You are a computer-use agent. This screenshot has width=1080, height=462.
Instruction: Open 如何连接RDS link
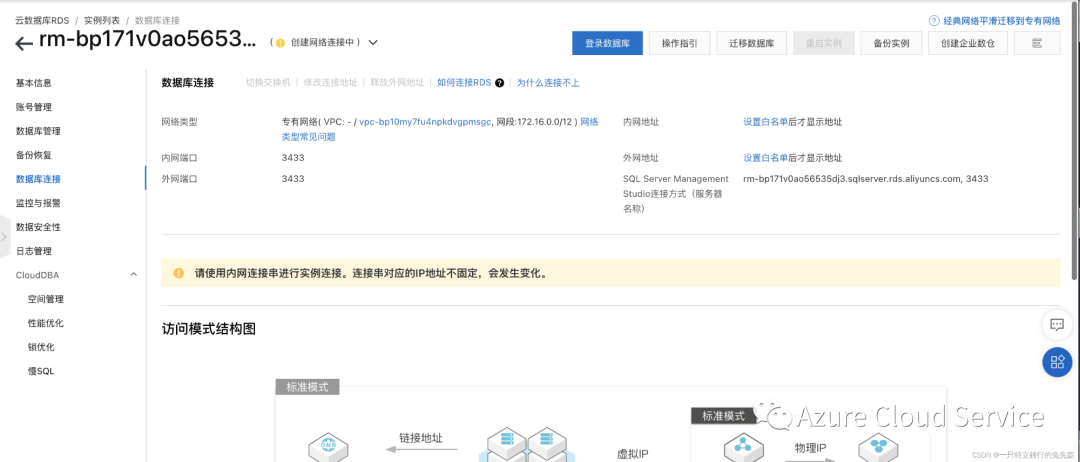coord(464,83)
